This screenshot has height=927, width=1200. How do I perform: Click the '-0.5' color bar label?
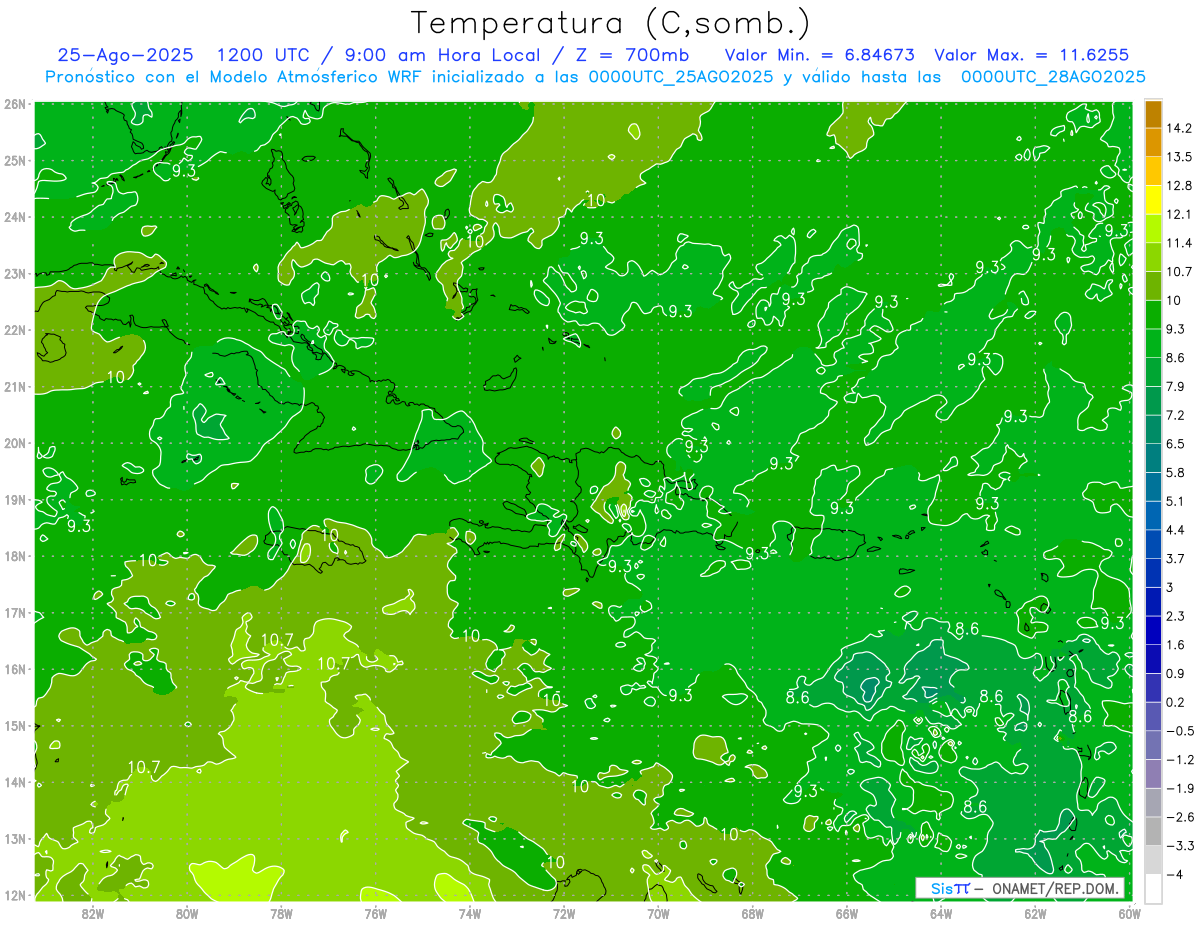tap(1178, 731)
